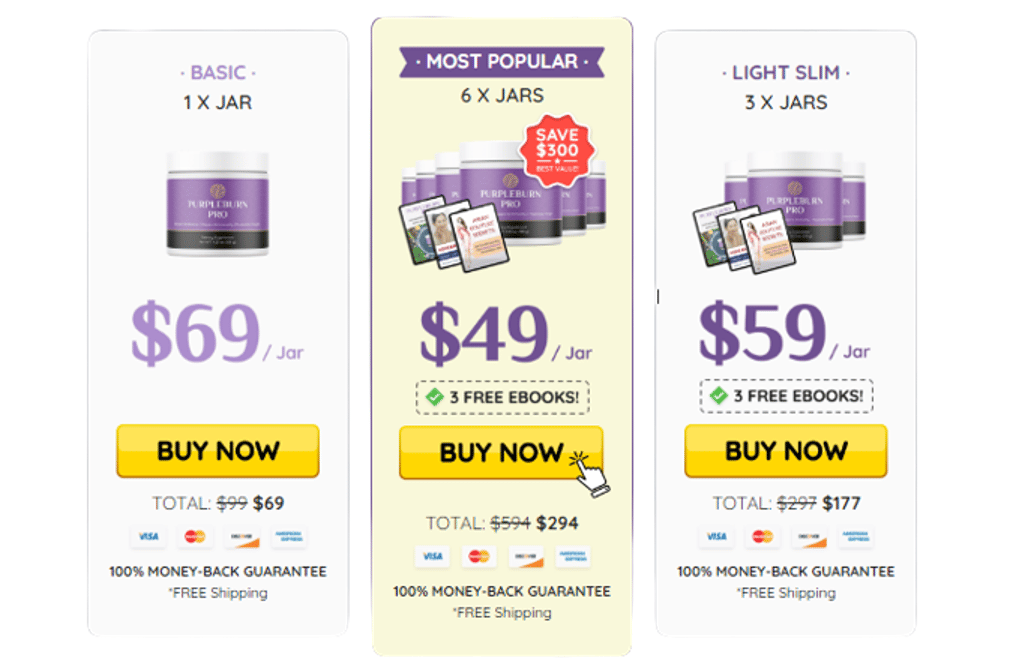1014x664 pixels.
Task: Click the green checkmark in 6 jars ebooks badge
Action: tap(435, 397)
